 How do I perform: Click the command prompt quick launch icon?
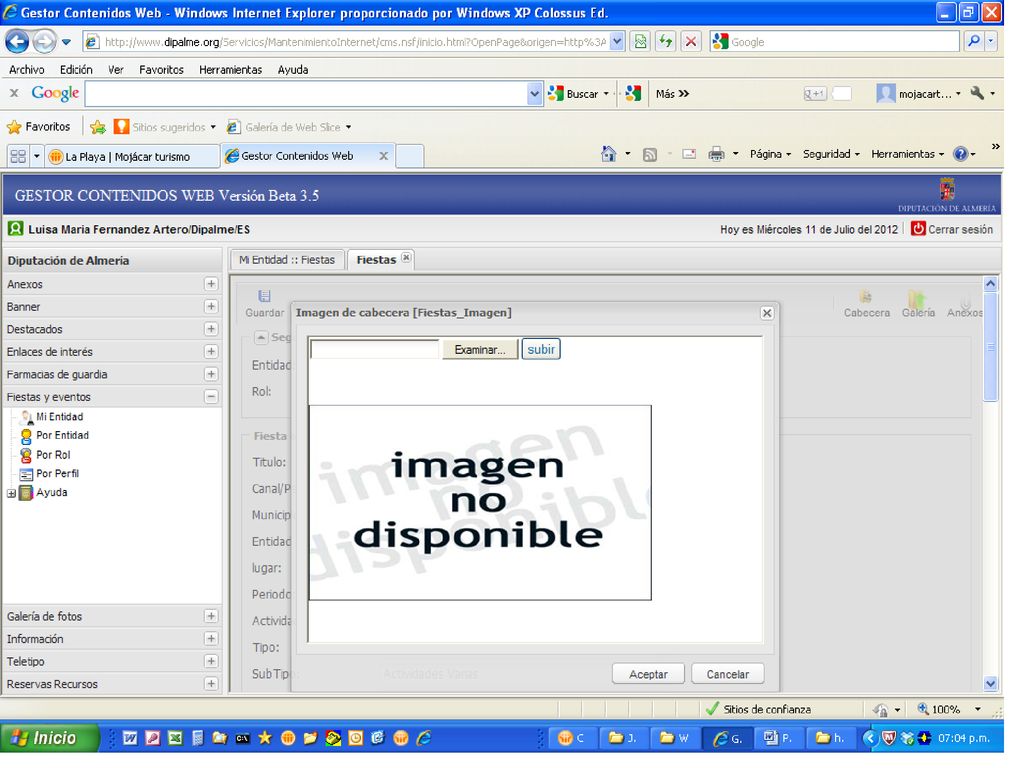242,739
